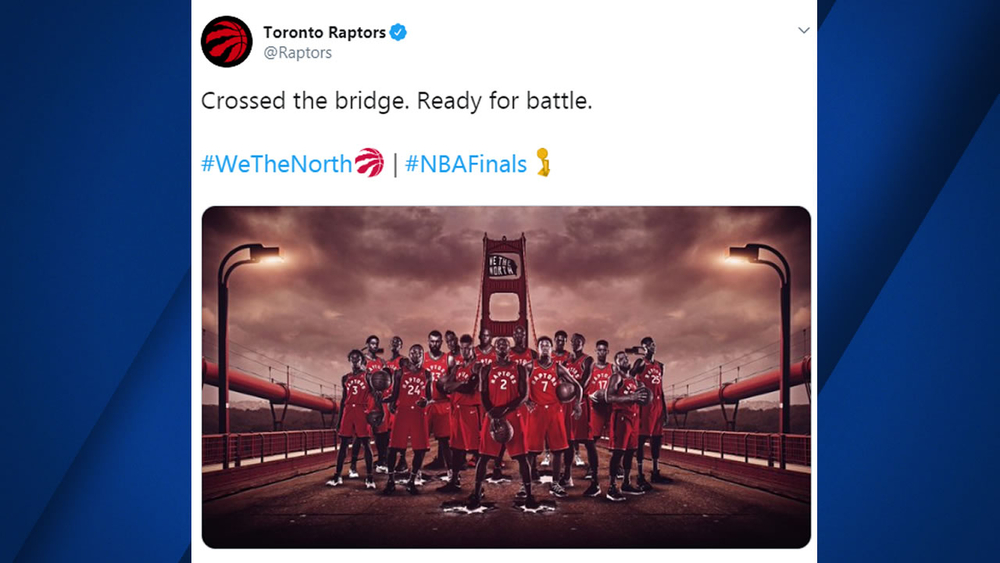
Task: Click the gold trophy emoji icon
Action: click(x=543, y=162)
